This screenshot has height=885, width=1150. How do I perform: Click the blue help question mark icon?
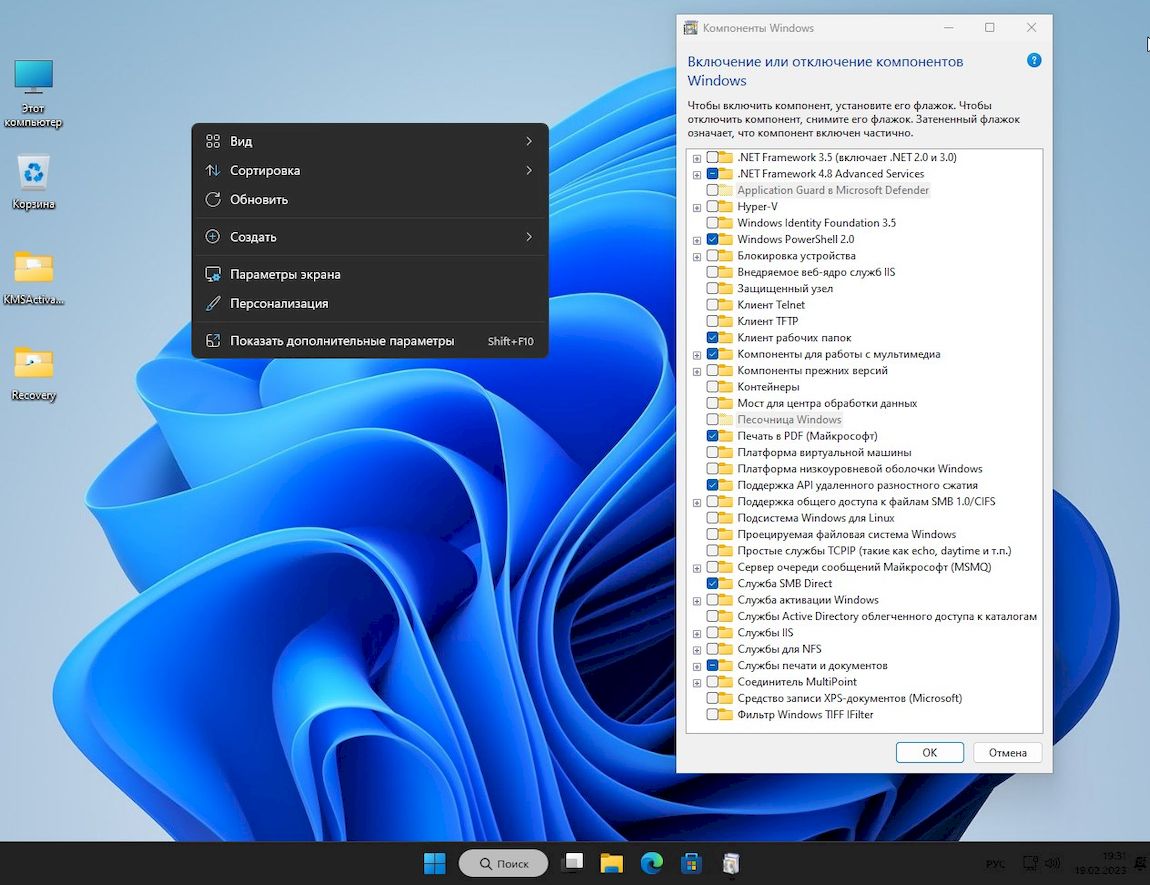click(1034, 61)
